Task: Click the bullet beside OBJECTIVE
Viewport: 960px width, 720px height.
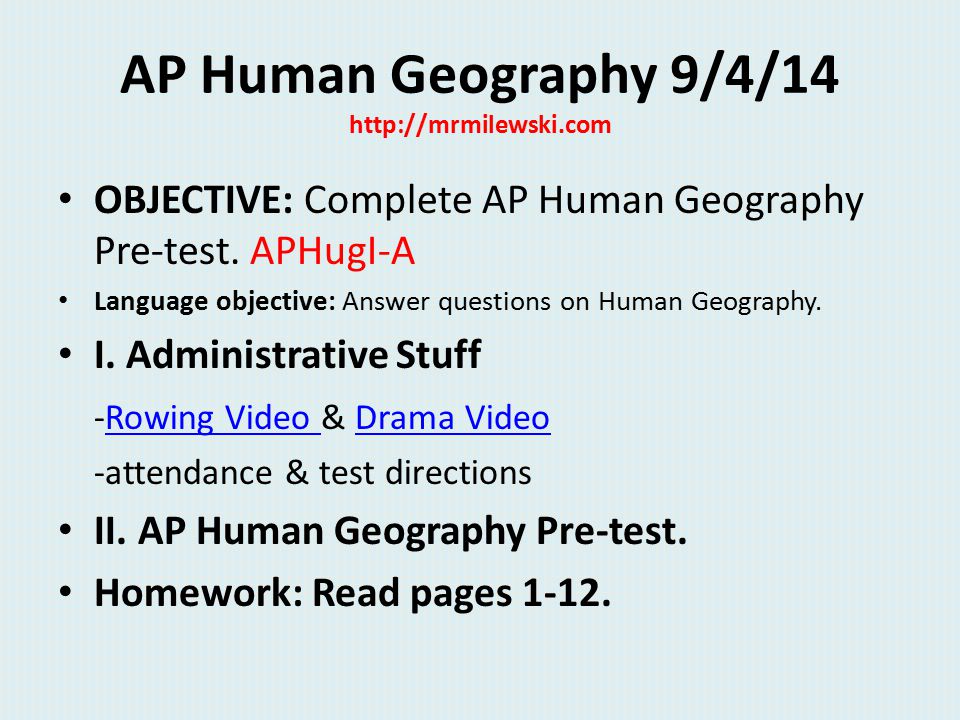Action: pyautogui.click(x=66, y=200)
